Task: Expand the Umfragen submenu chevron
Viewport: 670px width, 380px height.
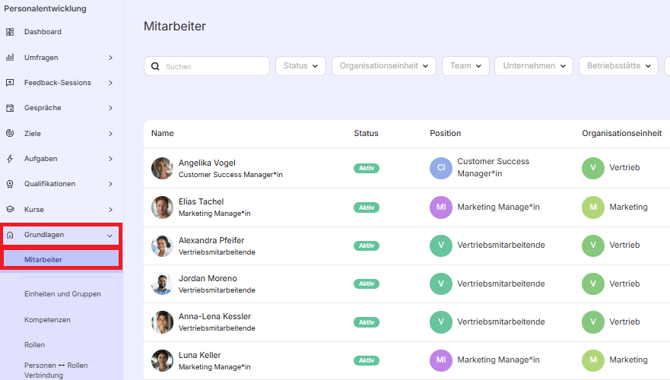Action: 110,57
